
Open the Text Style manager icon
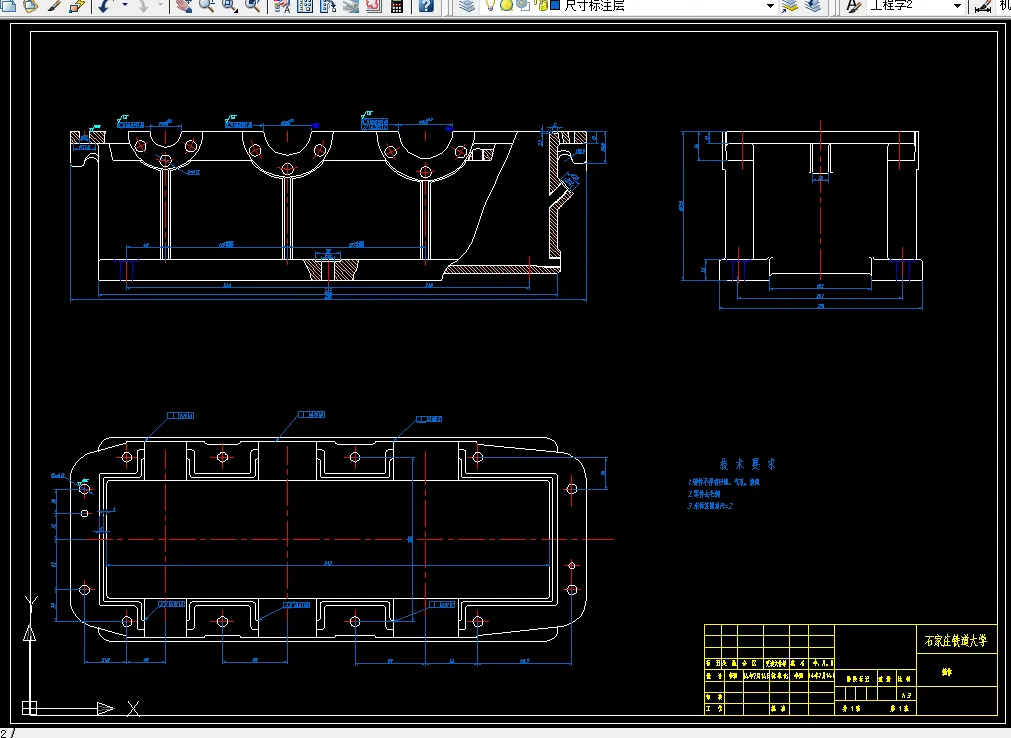click(853, 6)
